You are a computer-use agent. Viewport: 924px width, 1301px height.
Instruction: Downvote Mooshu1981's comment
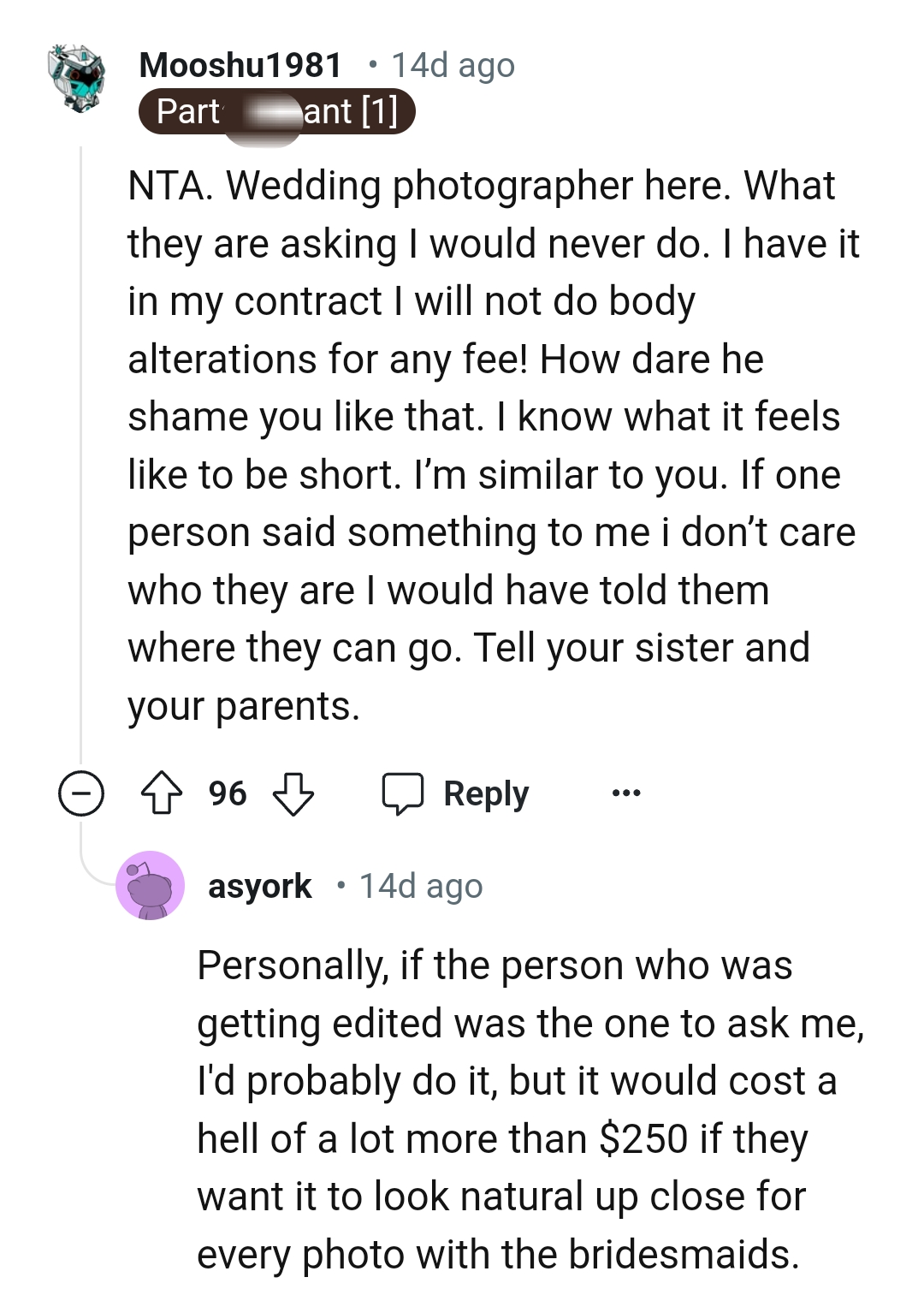(x=292, y=793)
